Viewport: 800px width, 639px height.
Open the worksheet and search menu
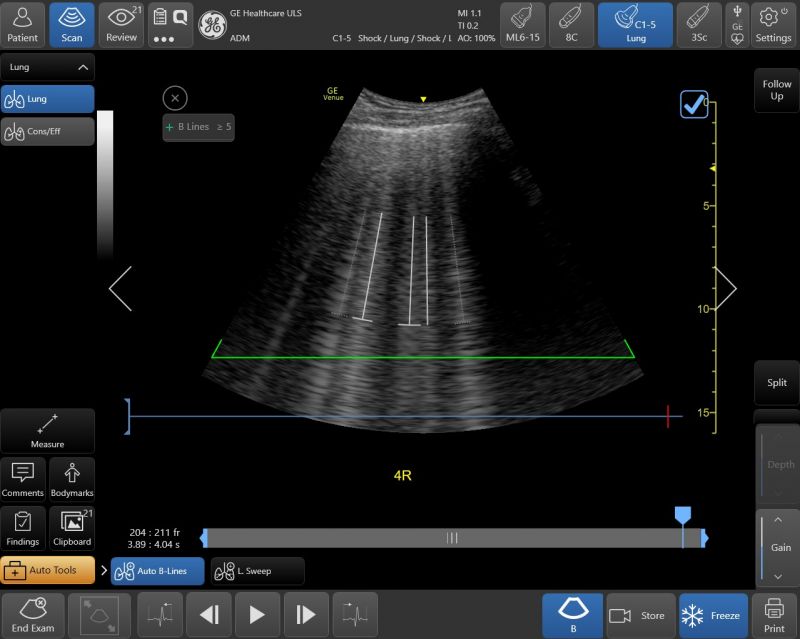(170, 24)
